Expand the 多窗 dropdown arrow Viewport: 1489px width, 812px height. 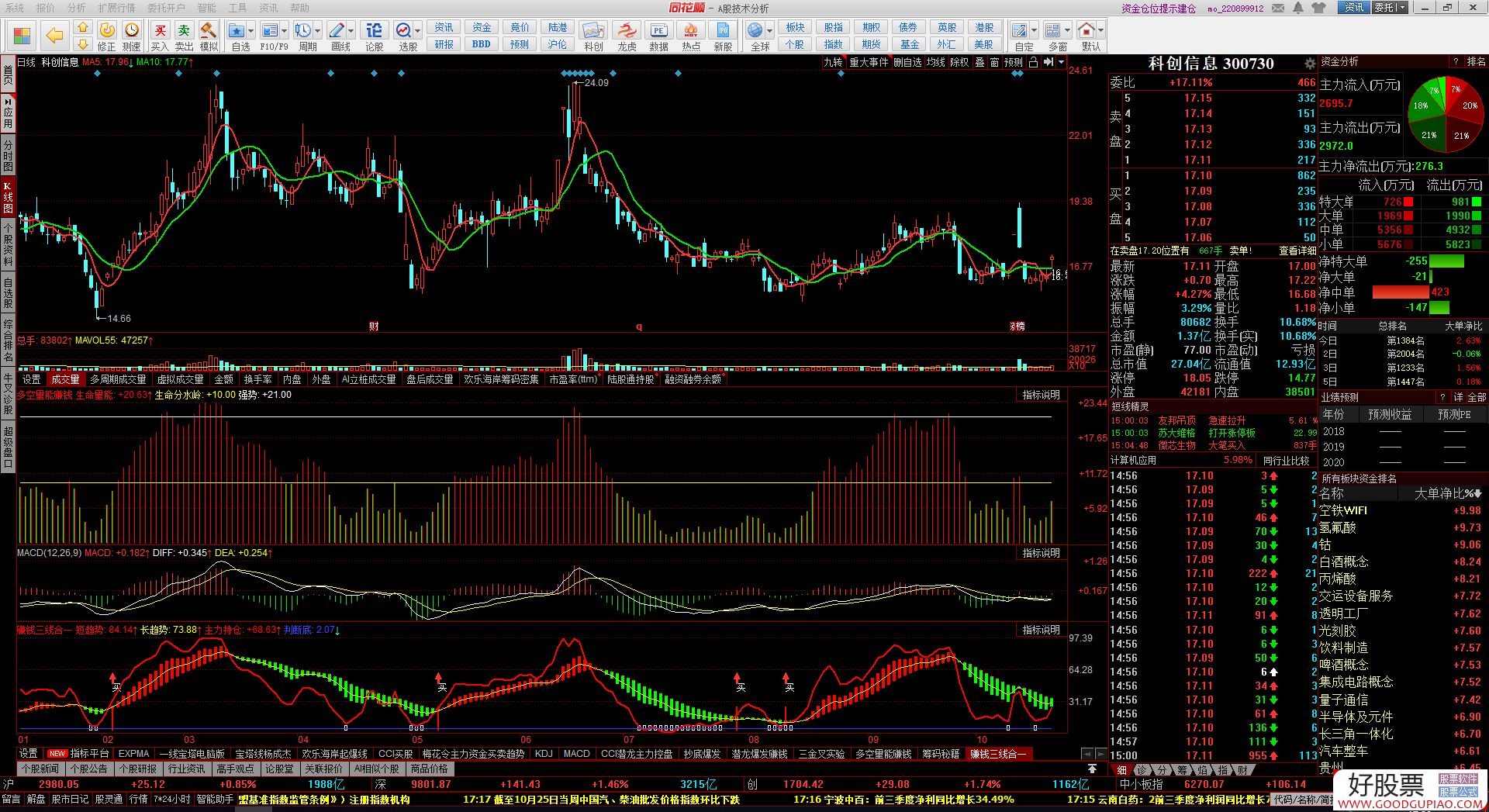pyautogui.click(x=1067, y=31)
